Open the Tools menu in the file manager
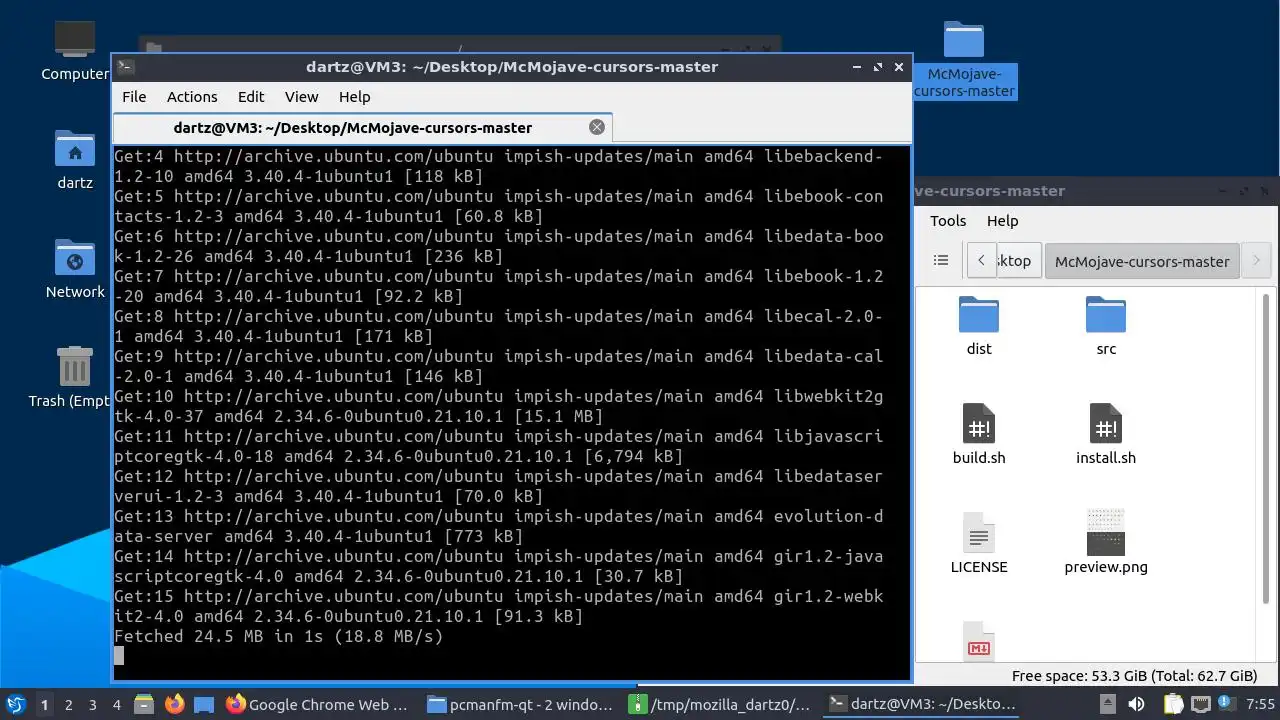Image resolution: width=1280 pixels, height=720 pixels. pyautogui.click(x=948, y=221)
